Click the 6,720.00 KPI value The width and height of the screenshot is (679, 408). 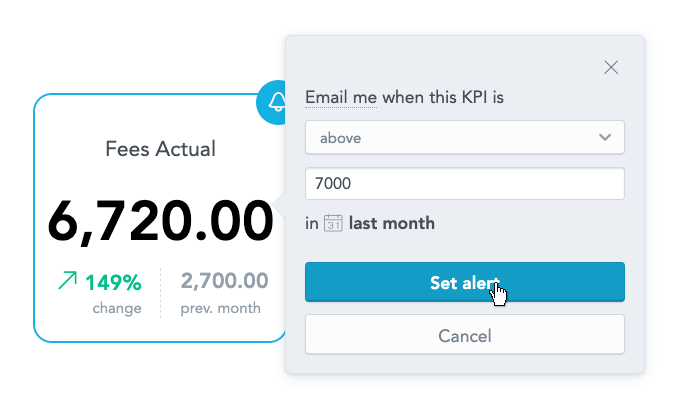[160, 221]
